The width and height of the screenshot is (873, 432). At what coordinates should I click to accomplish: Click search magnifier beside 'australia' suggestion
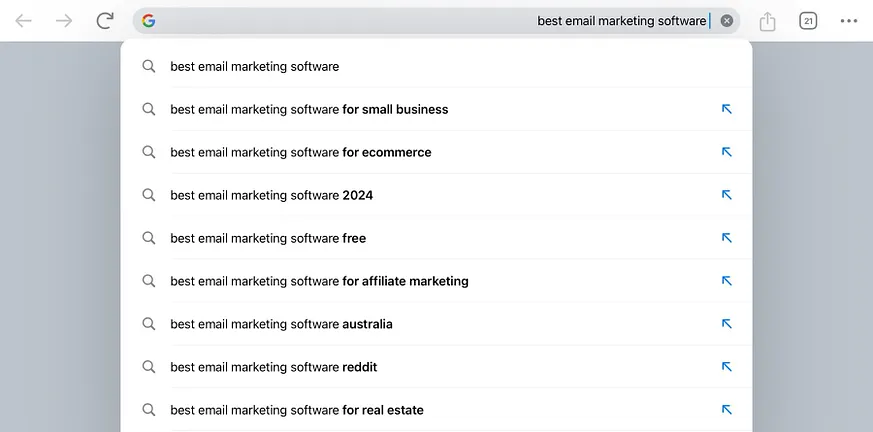click(149, 324)
